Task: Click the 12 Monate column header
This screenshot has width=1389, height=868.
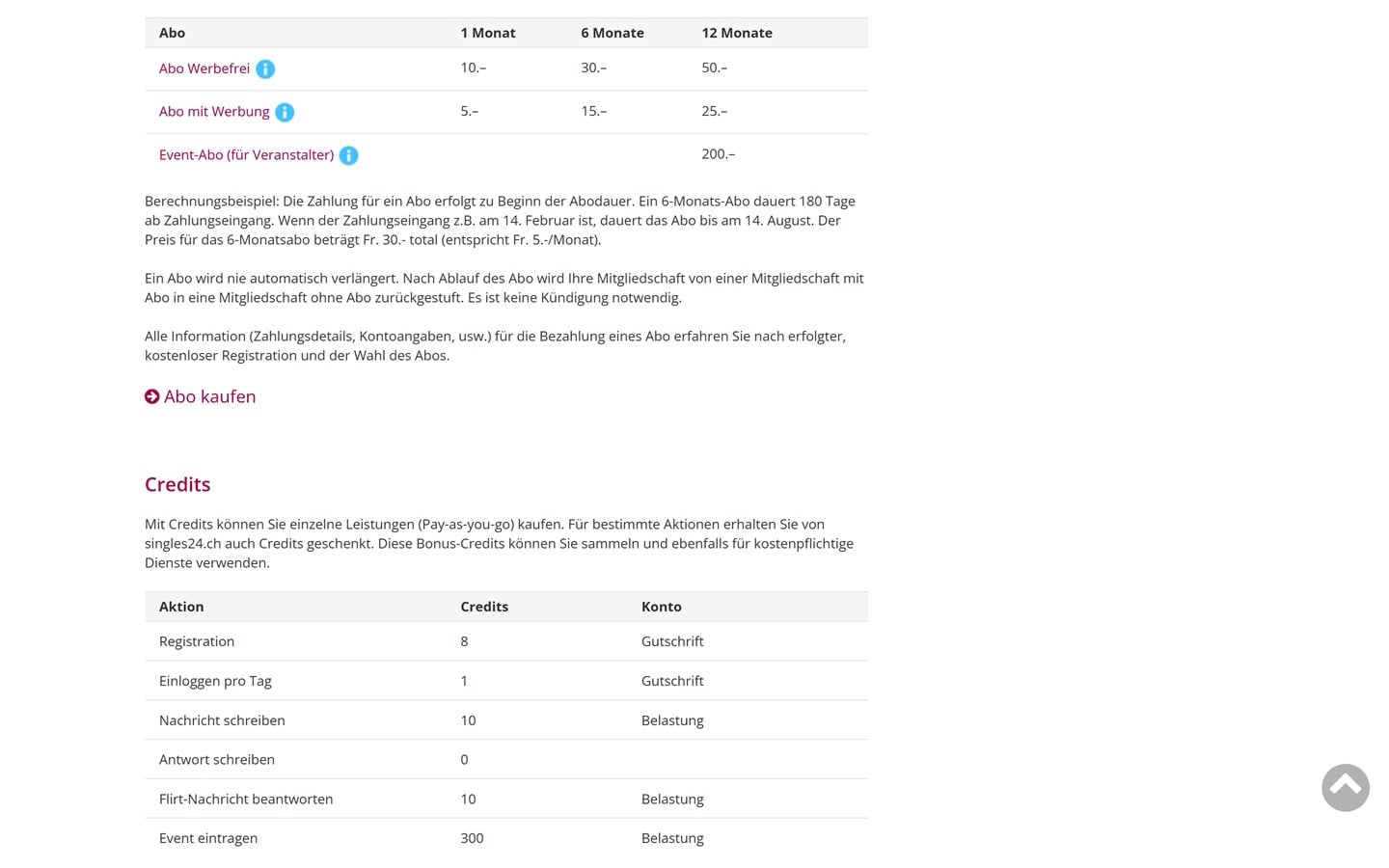Action: pos(737,33)
